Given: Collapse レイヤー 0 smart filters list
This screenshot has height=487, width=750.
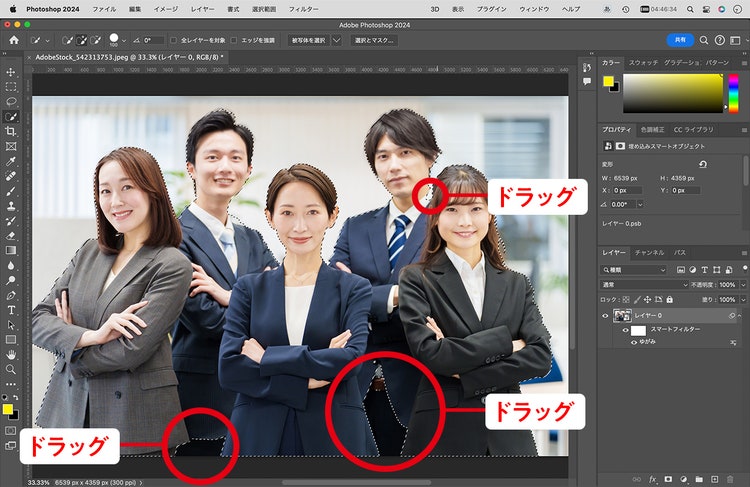Looking at the screenshot, I should (x=739, y=316).
